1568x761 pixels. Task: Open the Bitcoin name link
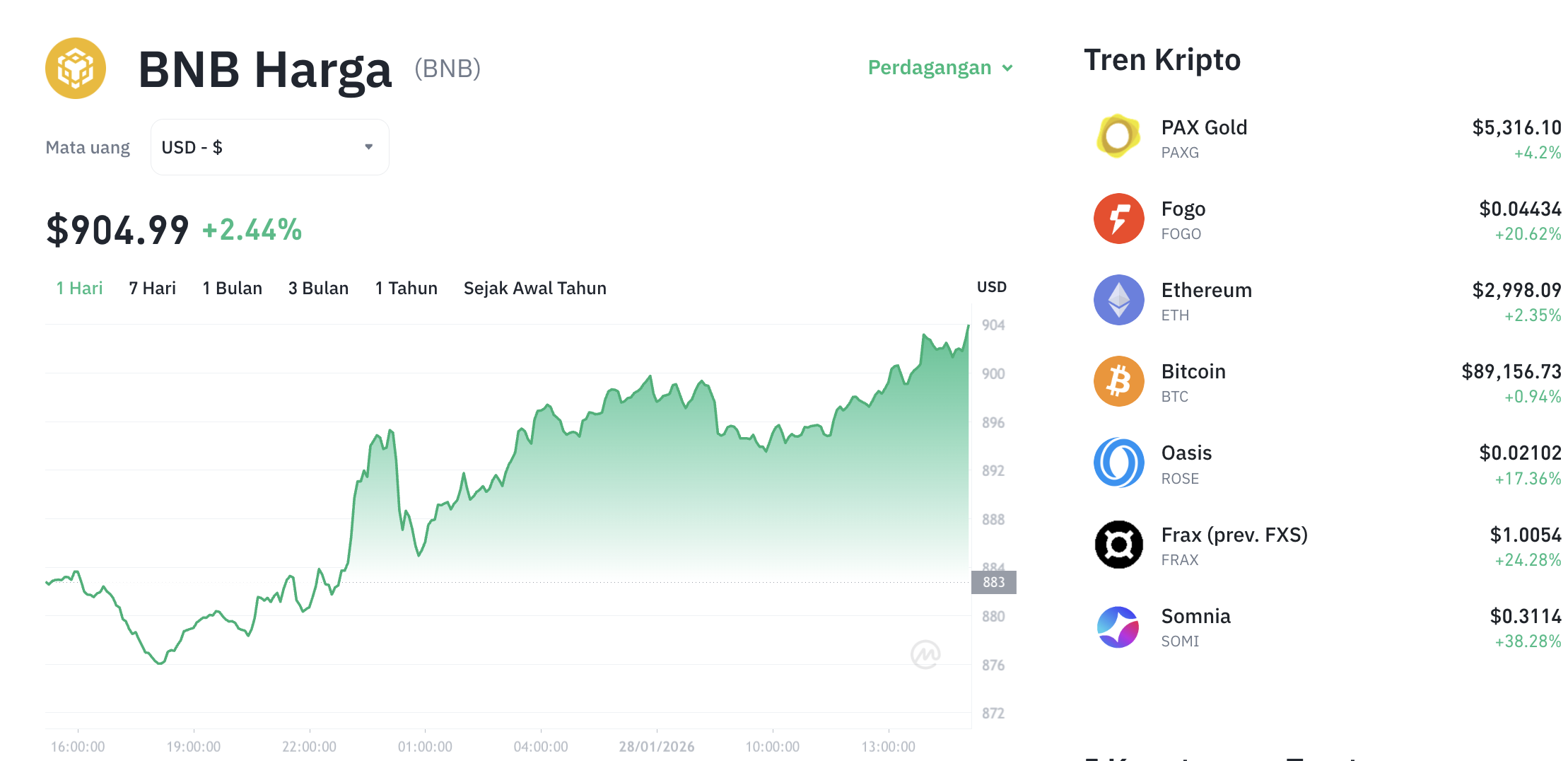1193,371
